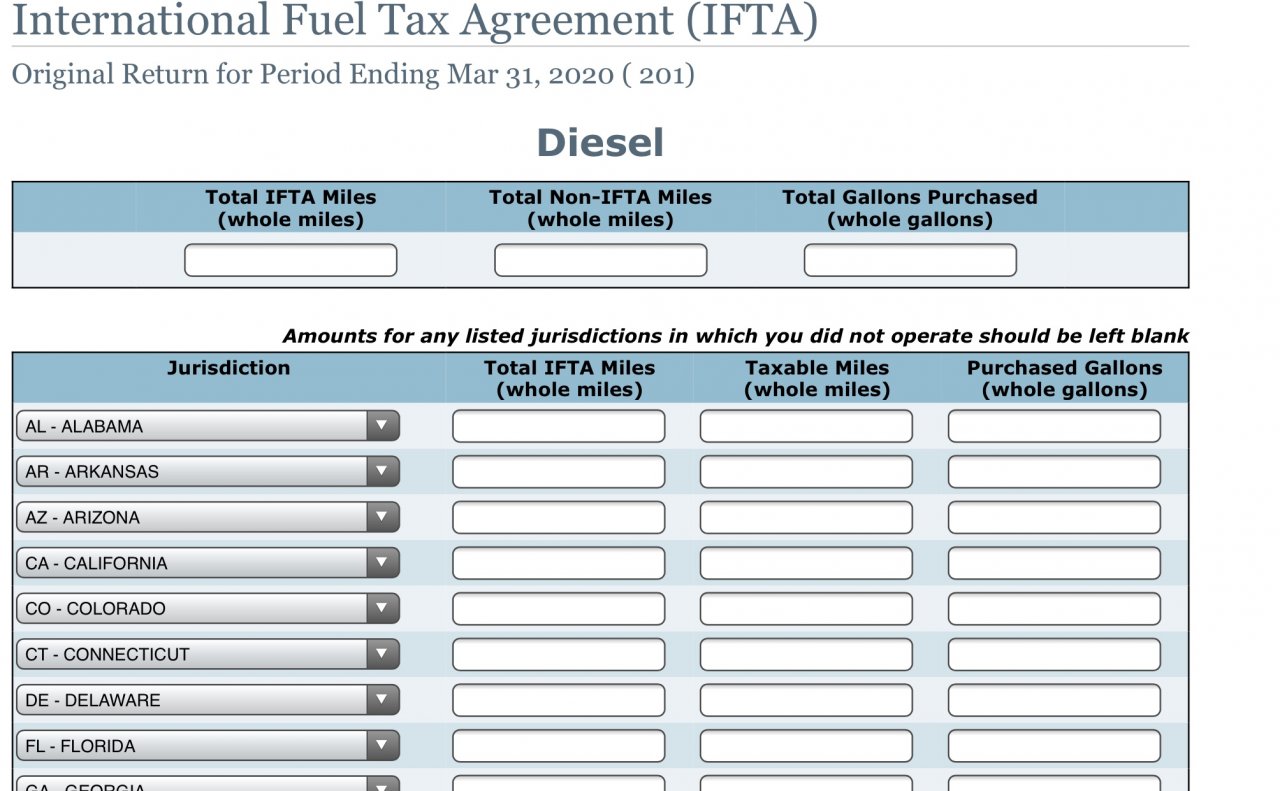Click the Total Gallons Purchased field

910,260
